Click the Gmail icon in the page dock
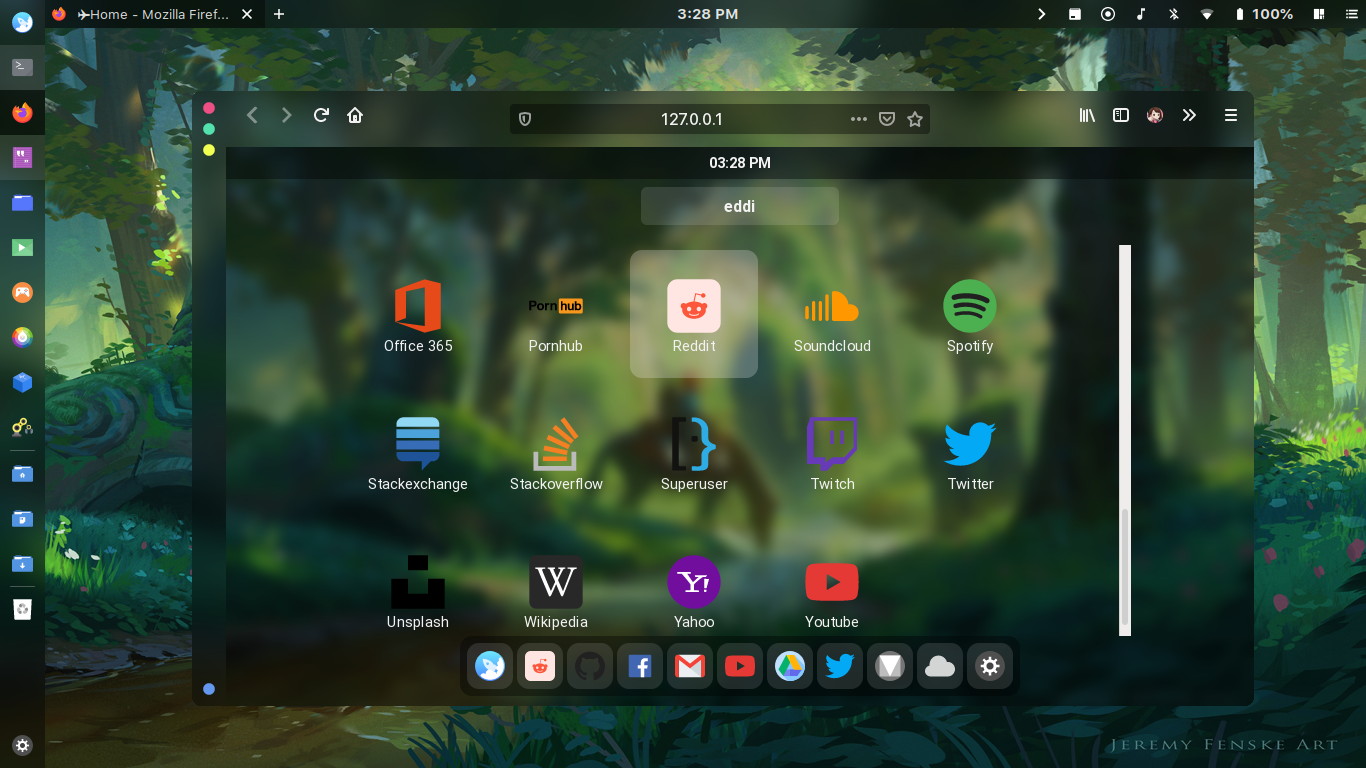This screenshot has height=768, width=1366. 690,666
